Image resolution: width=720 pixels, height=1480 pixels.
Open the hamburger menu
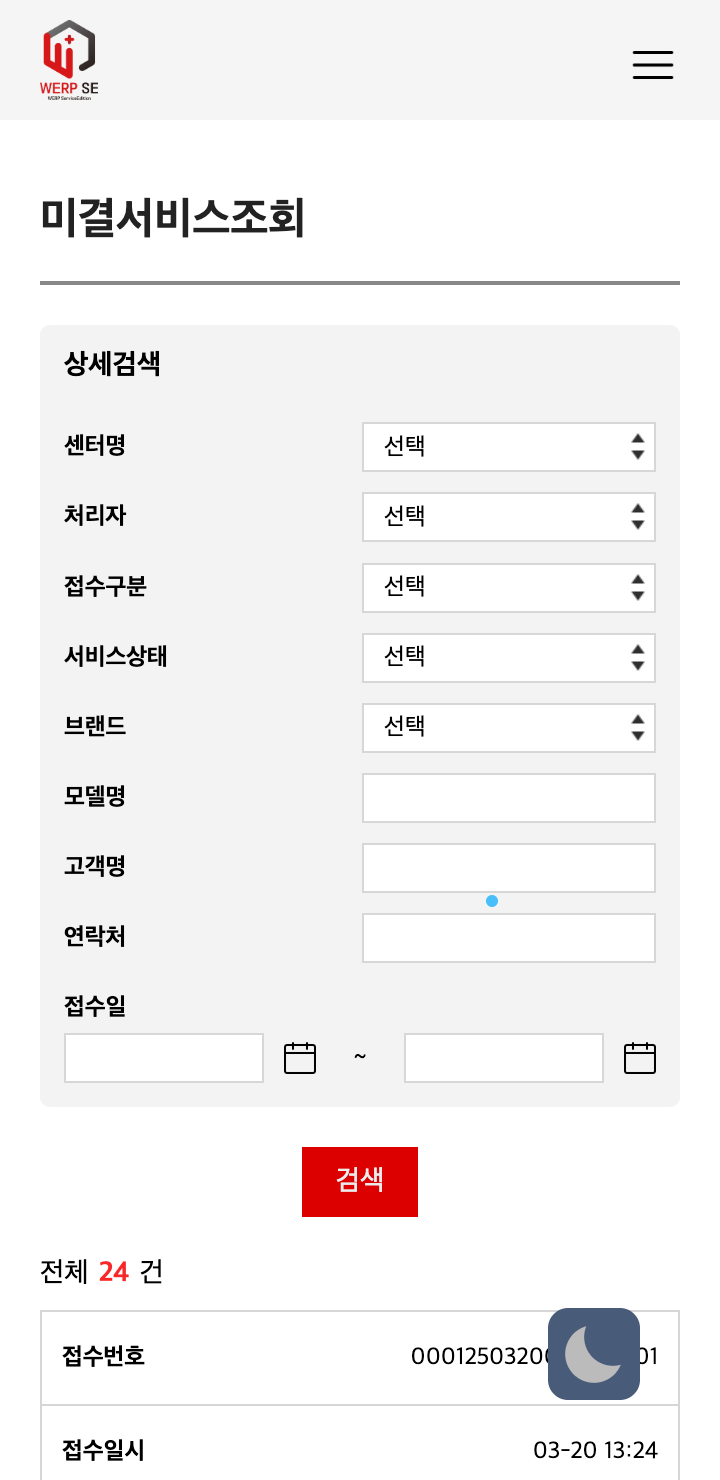(x=653, y=64)
